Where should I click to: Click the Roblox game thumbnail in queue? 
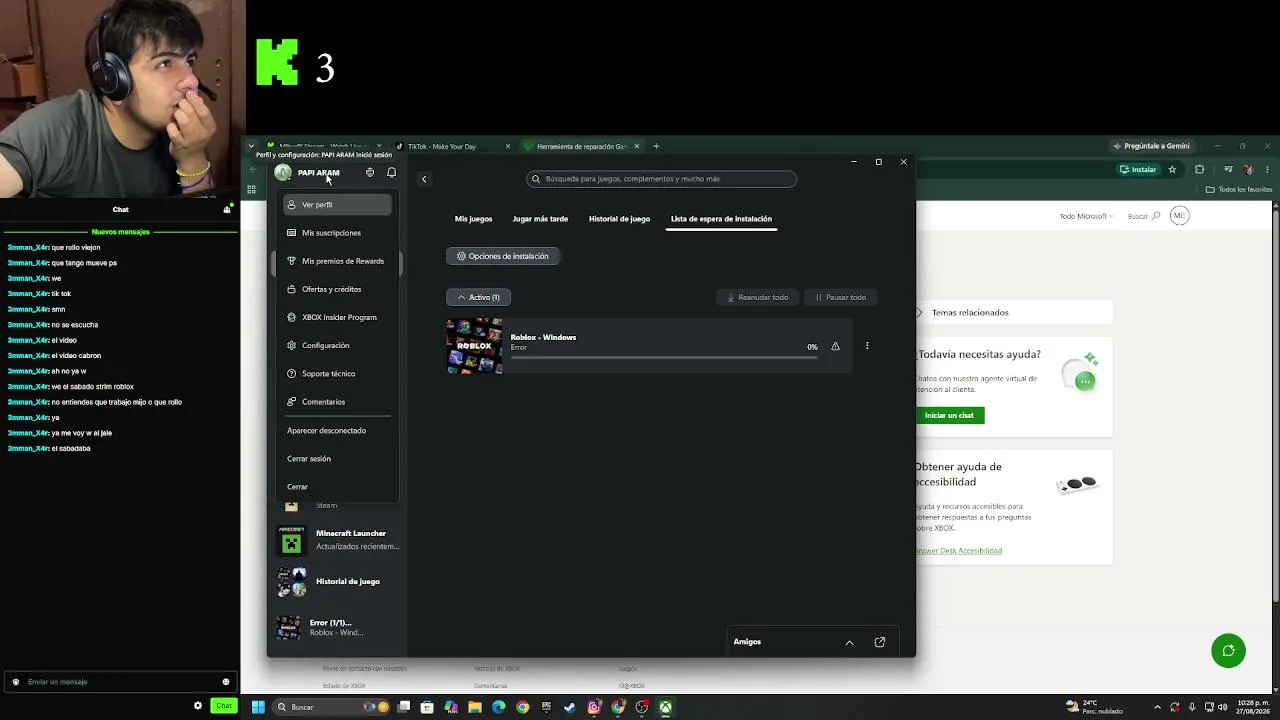pyautogui.click(x=474, y=346)
